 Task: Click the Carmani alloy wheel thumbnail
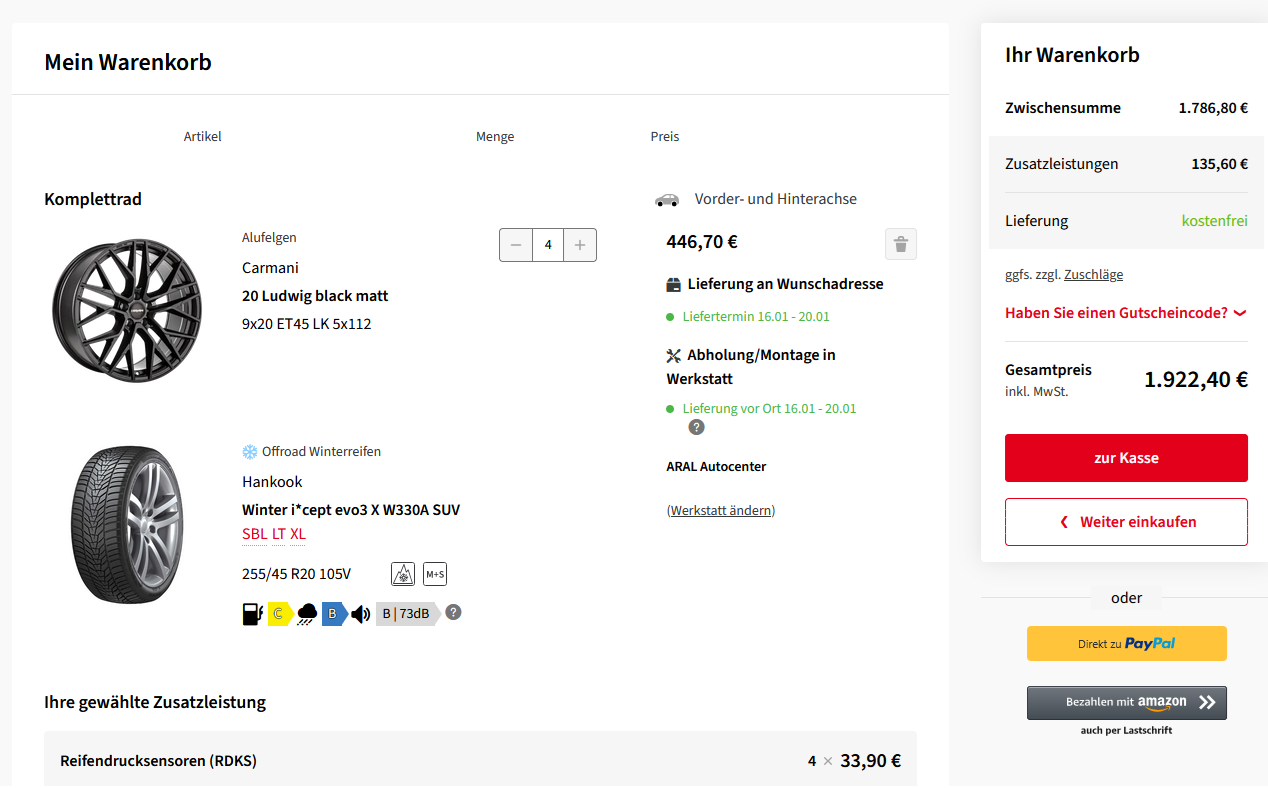[x=127, y=308]
